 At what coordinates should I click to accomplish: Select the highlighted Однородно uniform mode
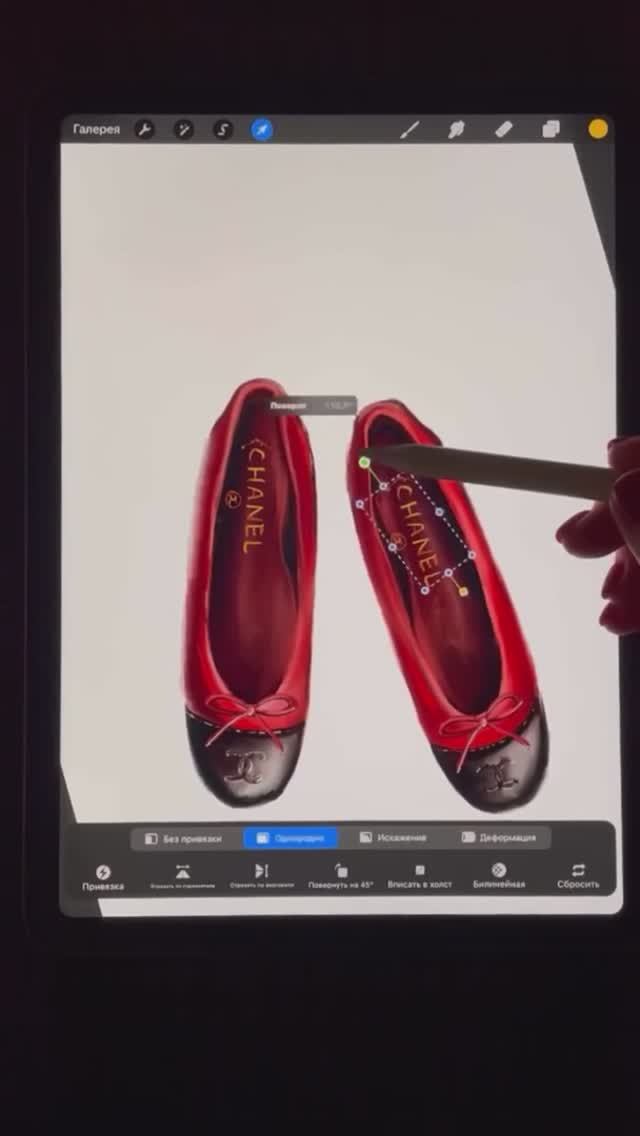coord(291,838)
